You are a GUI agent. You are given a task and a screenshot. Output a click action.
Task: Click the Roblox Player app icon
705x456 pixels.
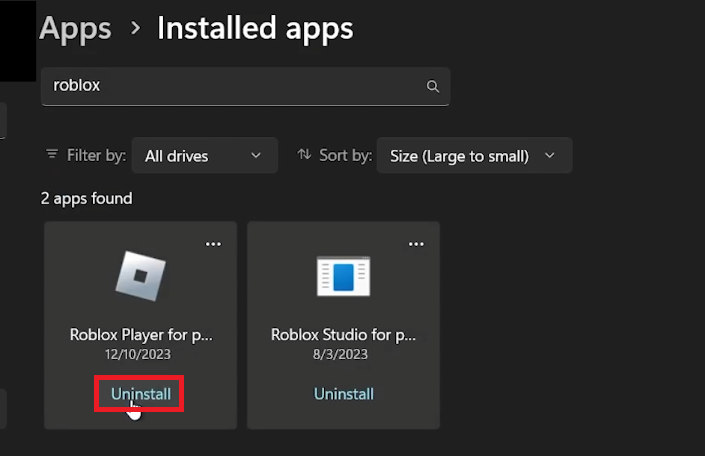pos(140,275)
